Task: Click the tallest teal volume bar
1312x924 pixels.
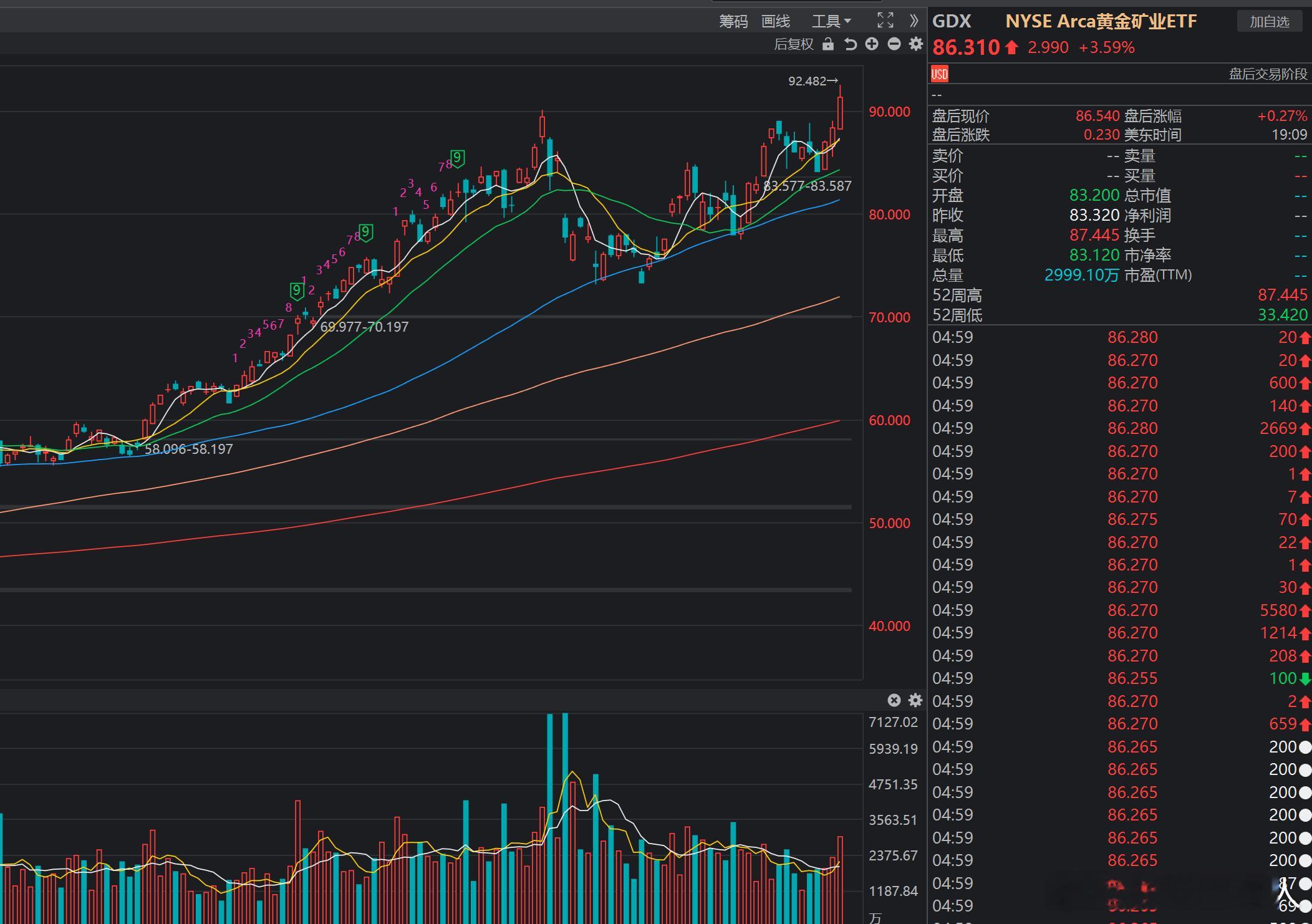Action: [565, 811]
